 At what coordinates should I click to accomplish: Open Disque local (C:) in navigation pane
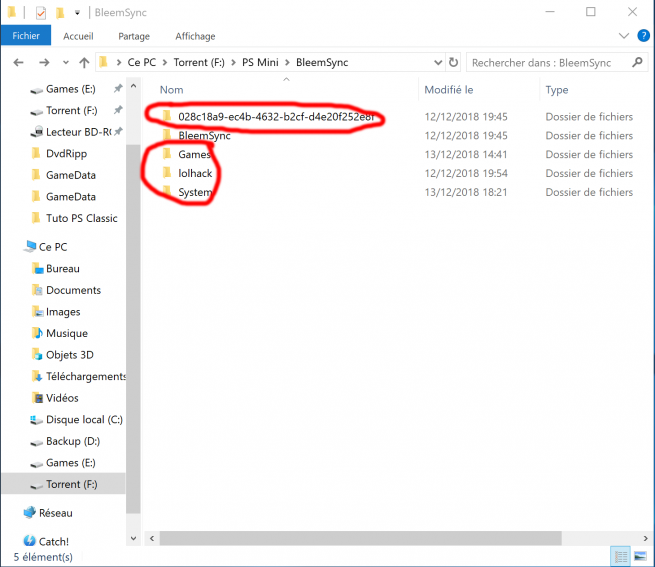tap(84, 420)
